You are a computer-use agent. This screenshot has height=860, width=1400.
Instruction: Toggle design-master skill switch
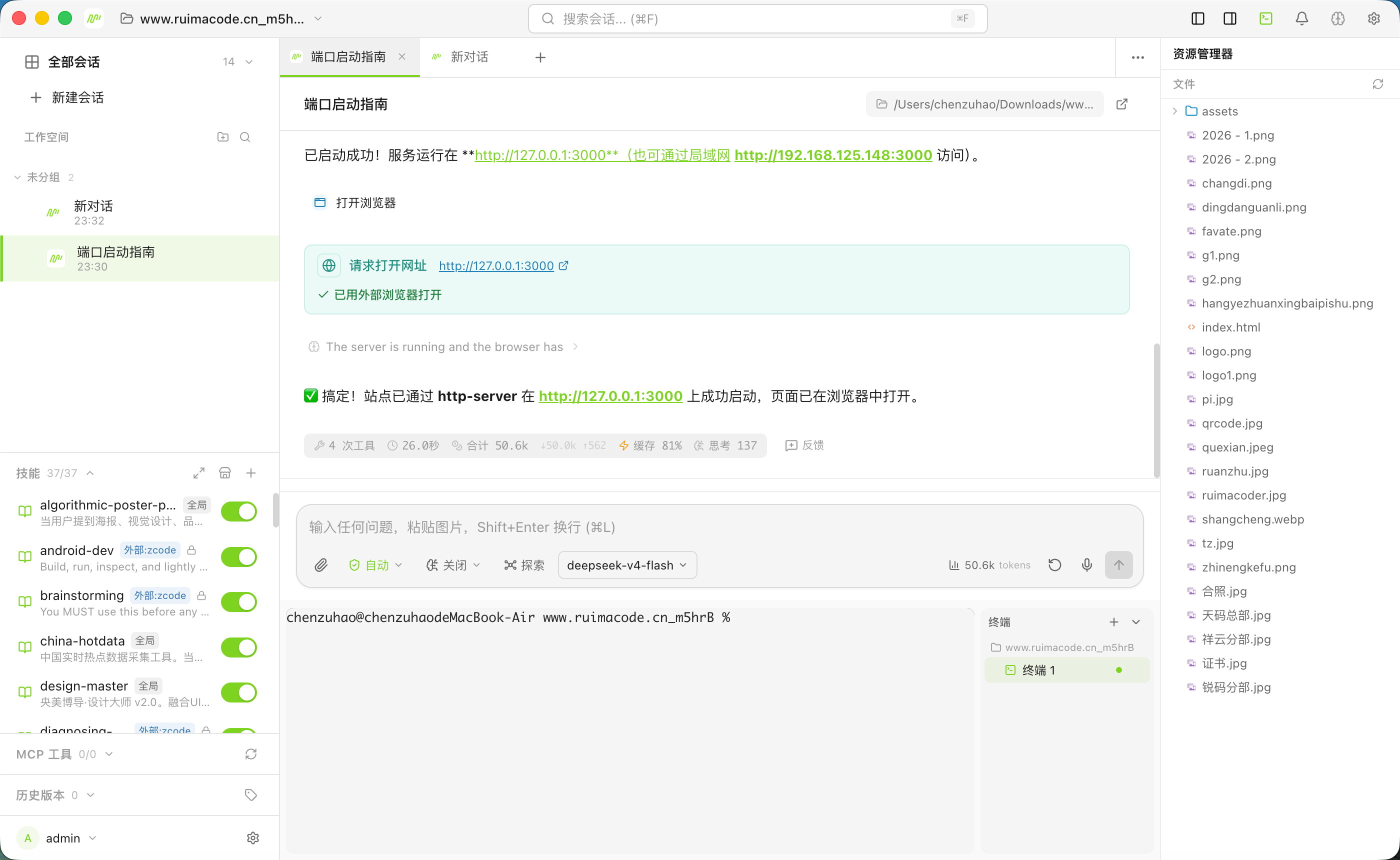[x=239, y=692]
